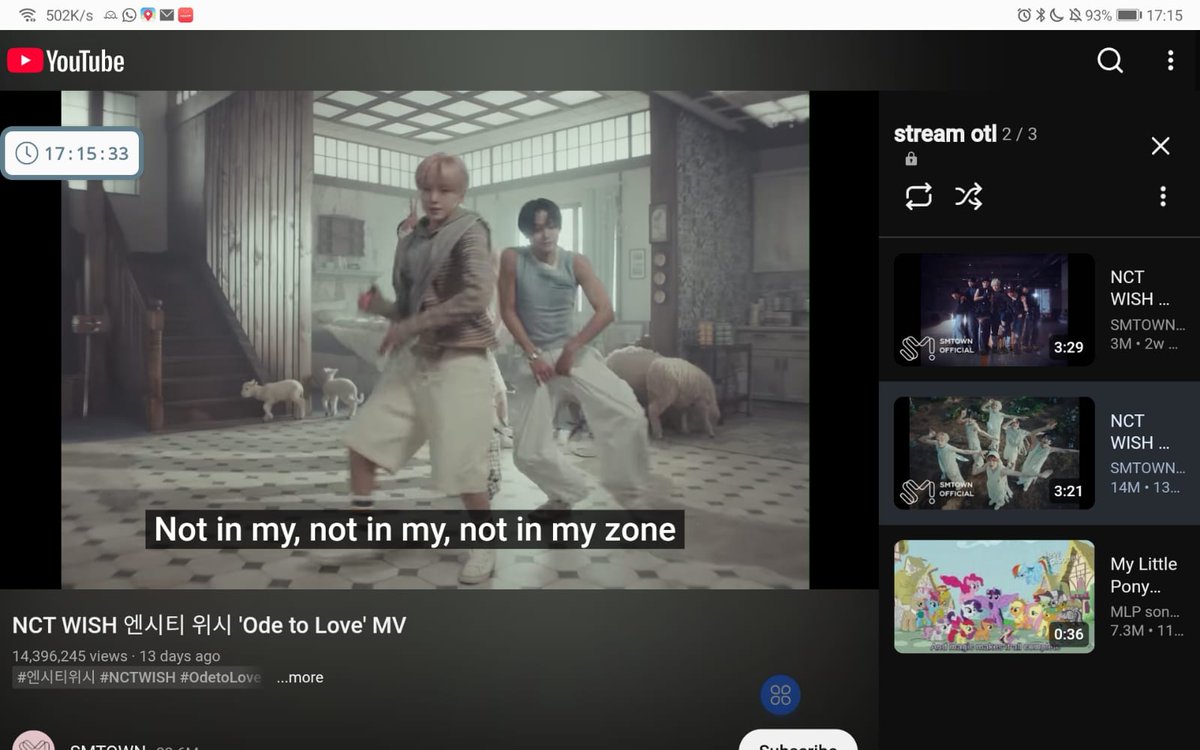This screenshot has height=750, width=1200.
Task: Tap the floating blue four-circle button
Action: (781, 695)
